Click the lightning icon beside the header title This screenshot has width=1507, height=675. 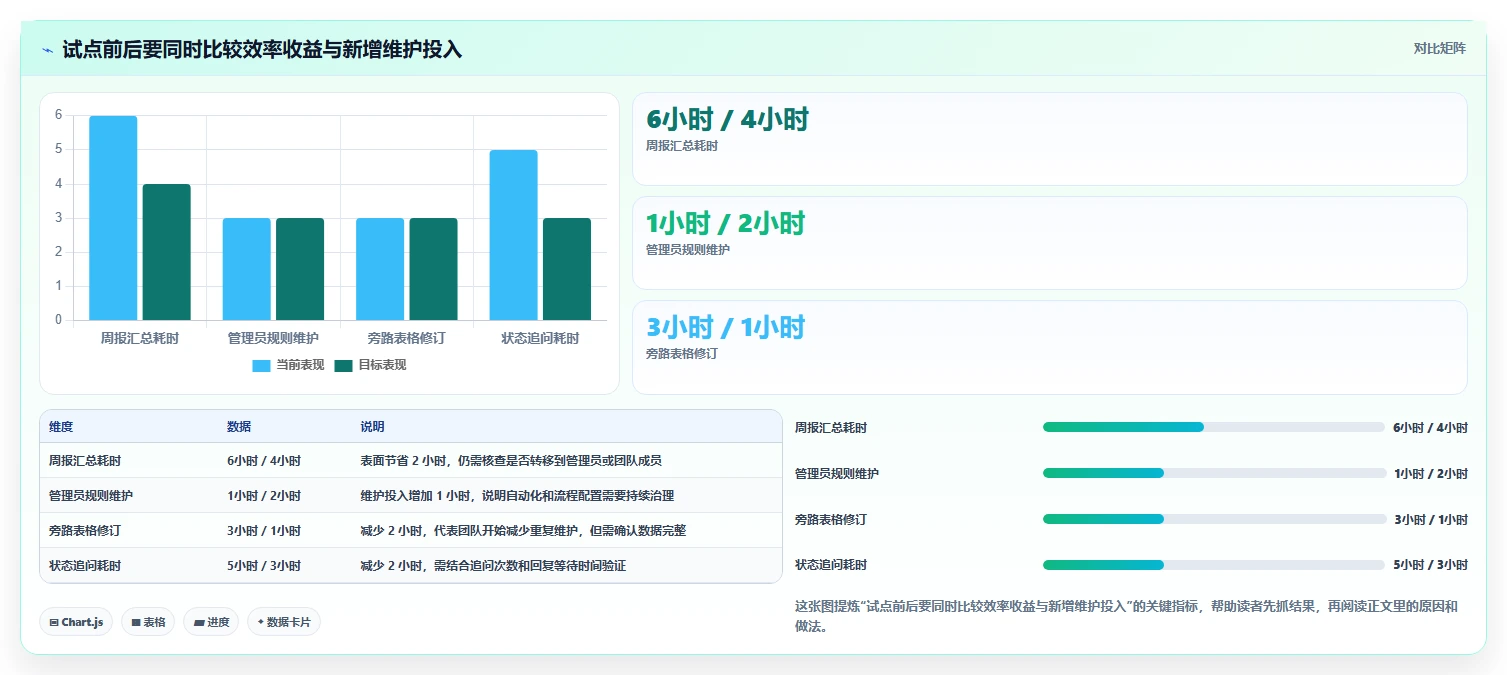47,49
